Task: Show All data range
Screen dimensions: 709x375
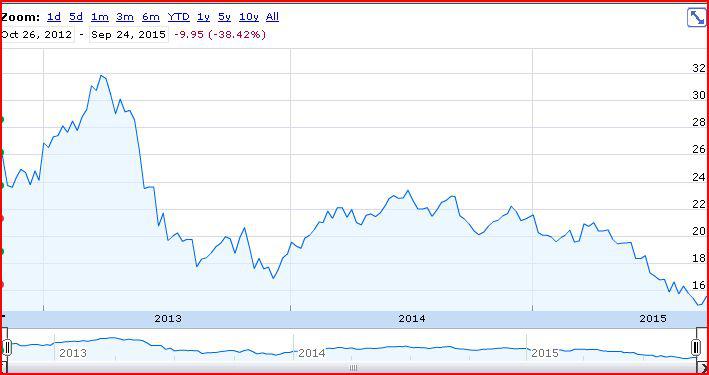Action: coord(272,17)
